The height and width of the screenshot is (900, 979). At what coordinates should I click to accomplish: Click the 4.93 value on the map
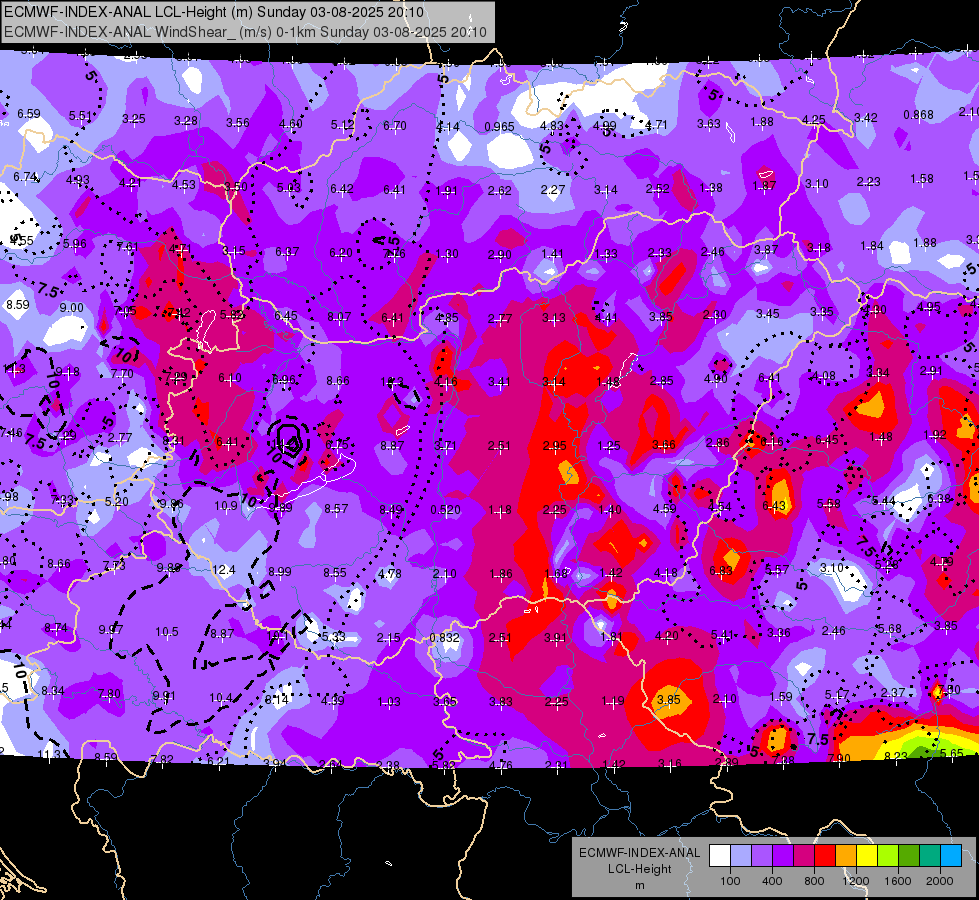coord(78,180)
